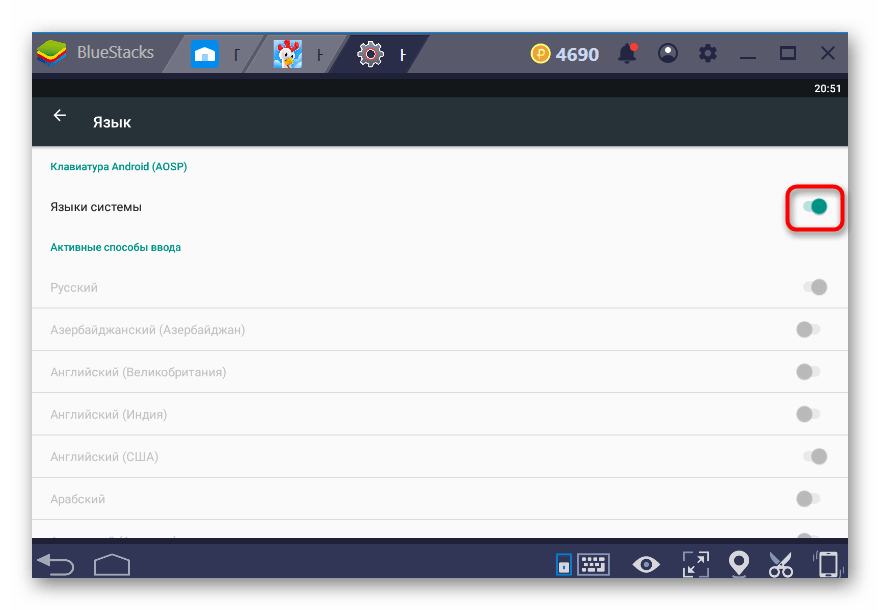Switch to the chicken game tab
This screenshot has width=880, height=610.
coord(288,54)
